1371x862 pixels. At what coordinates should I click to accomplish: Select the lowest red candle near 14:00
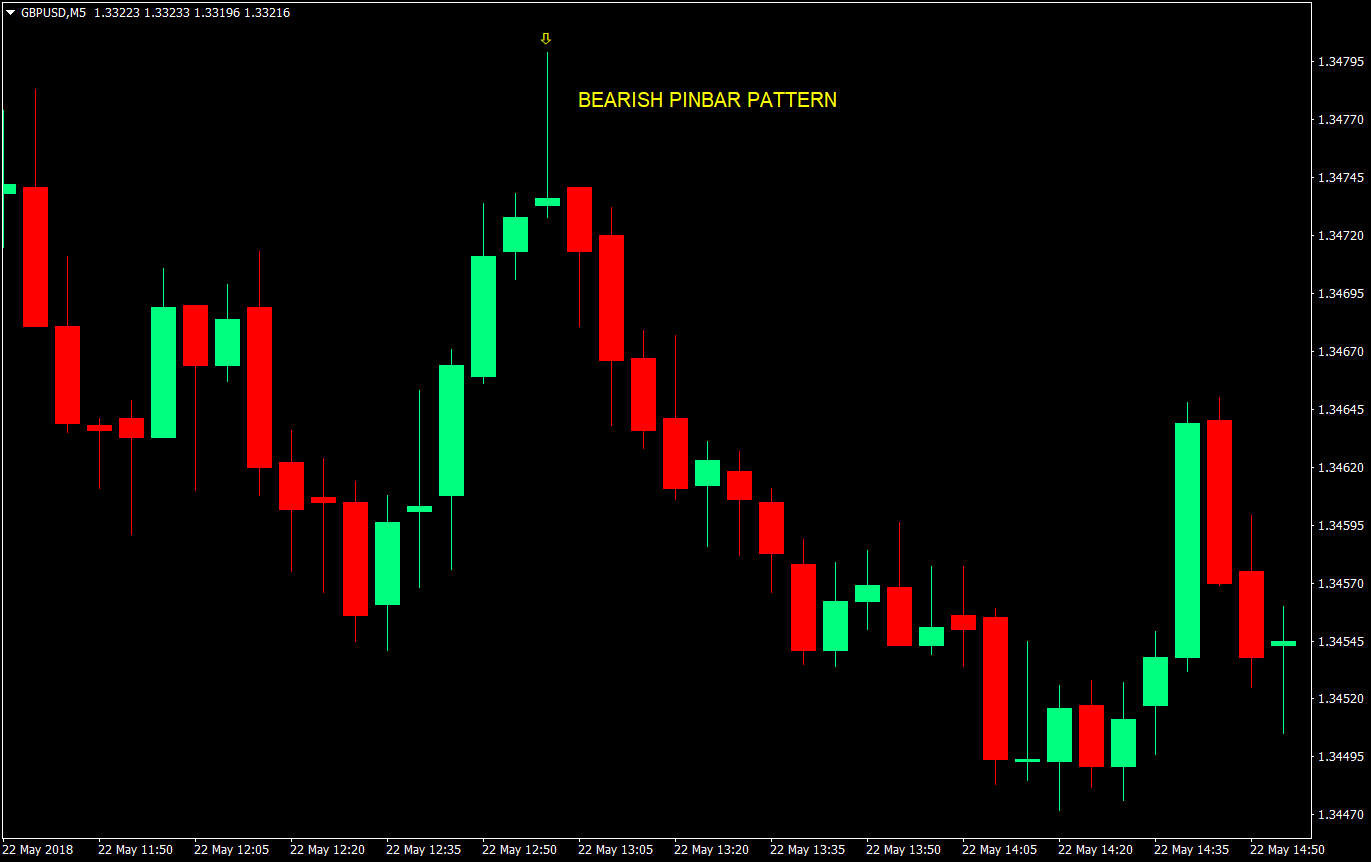click(x=996, y=690)
